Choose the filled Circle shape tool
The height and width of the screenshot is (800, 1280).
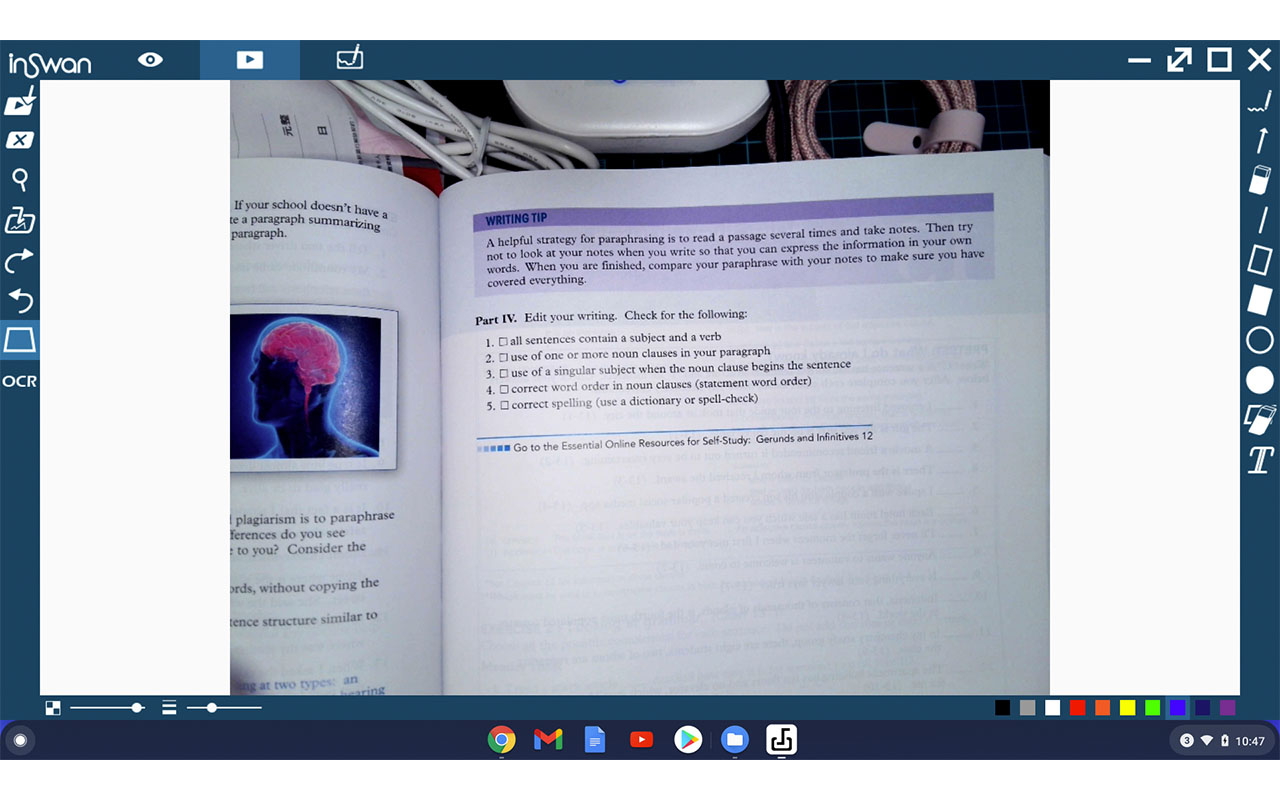(x=1258, y=380)
